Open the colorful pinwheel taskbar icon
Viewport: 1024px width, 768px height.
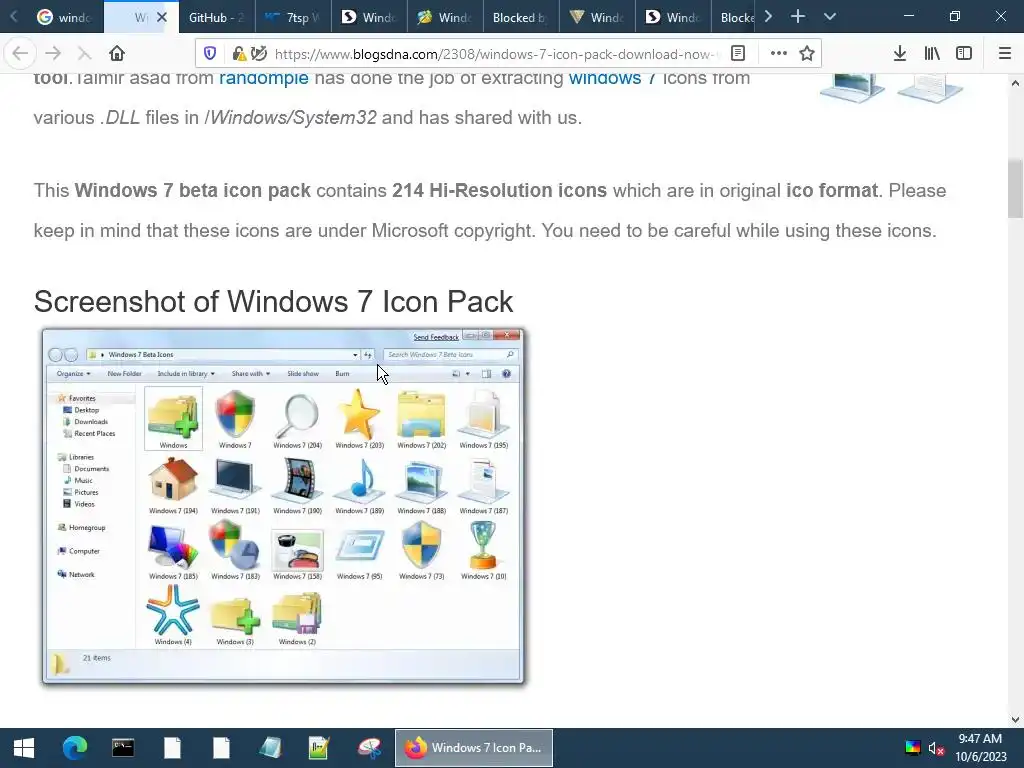coord(369,748)
